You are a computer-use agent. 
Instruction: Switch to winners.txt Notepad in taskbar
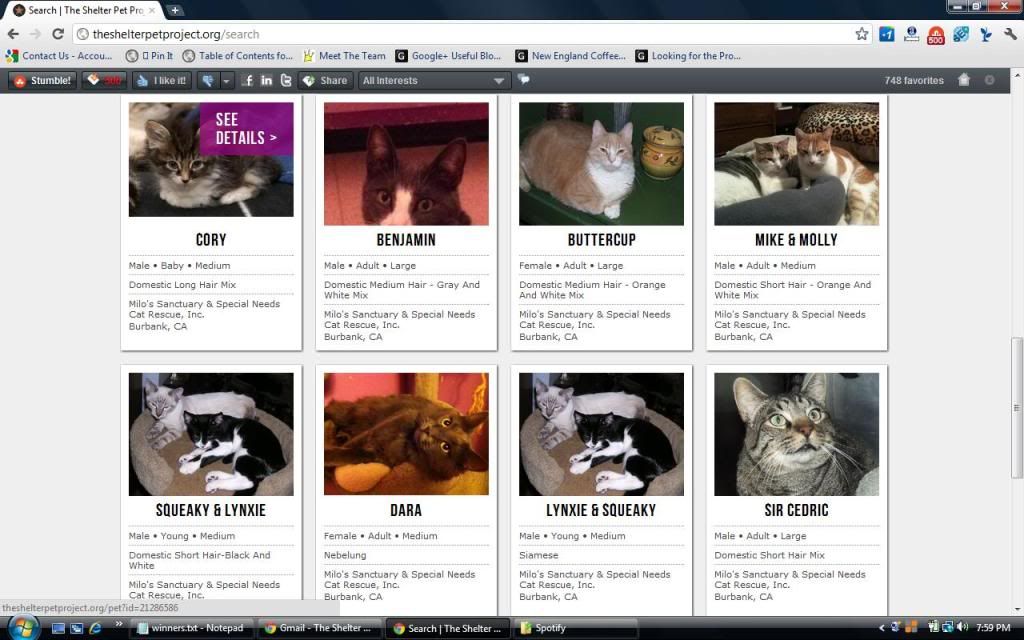point(189,628)
